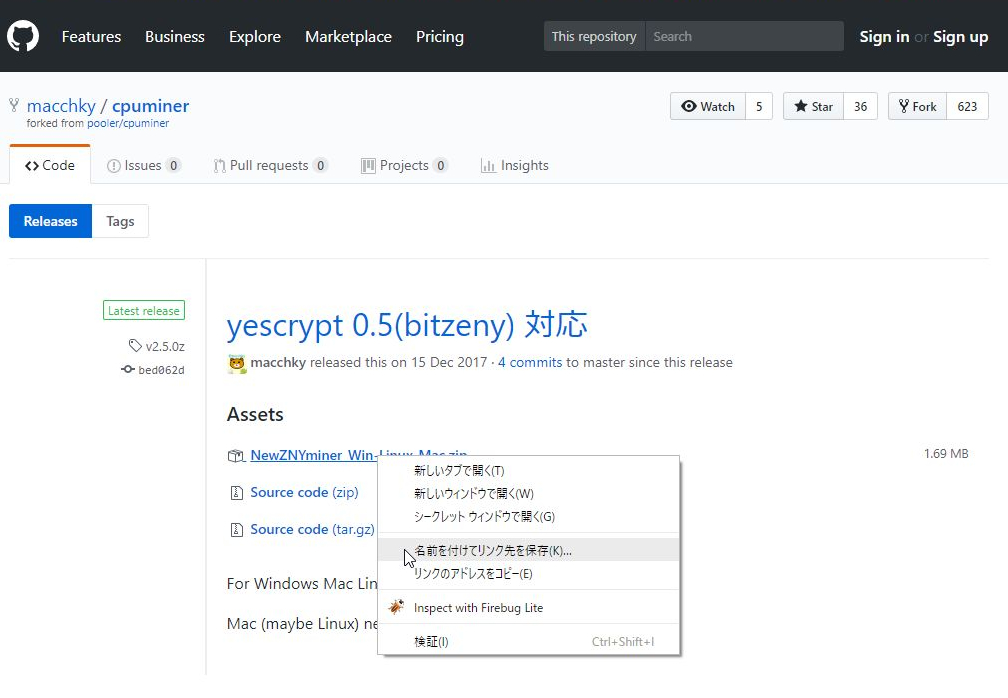Open the Pricing page
The height and width of the screenshot is (698, 1008).
click(440, 37)
